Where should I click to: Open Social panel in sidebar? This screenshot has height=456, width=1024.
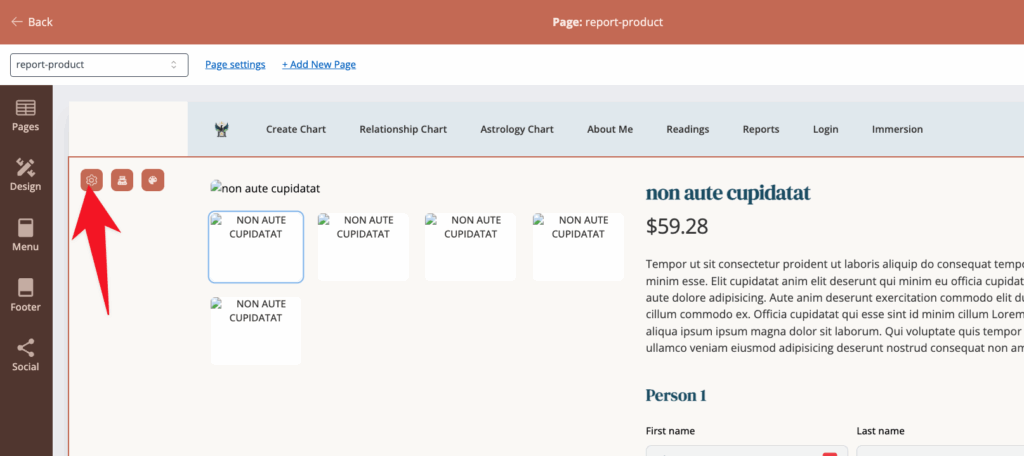25,355
